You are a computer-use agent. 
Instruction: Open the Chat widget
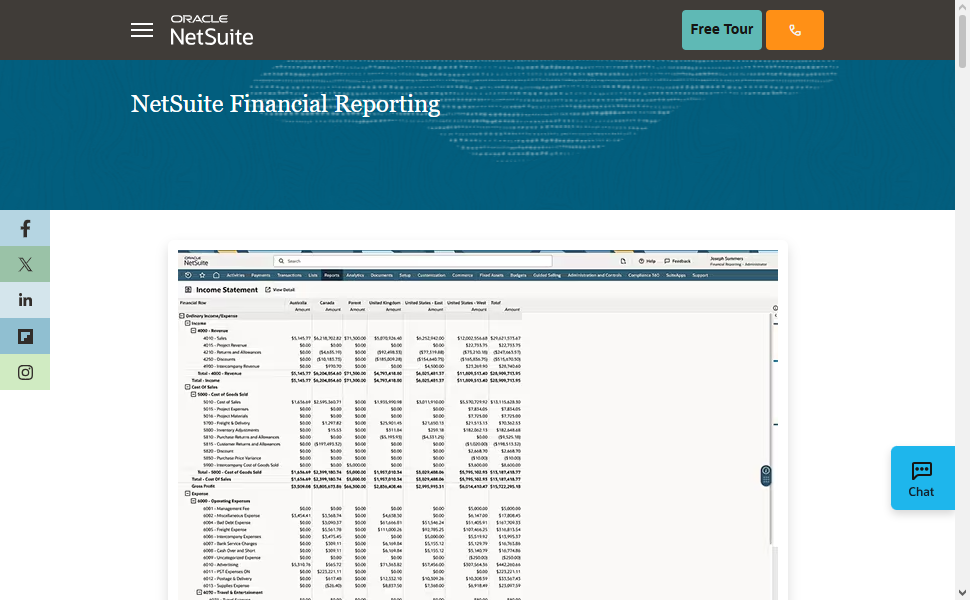[x=922, y=478]
